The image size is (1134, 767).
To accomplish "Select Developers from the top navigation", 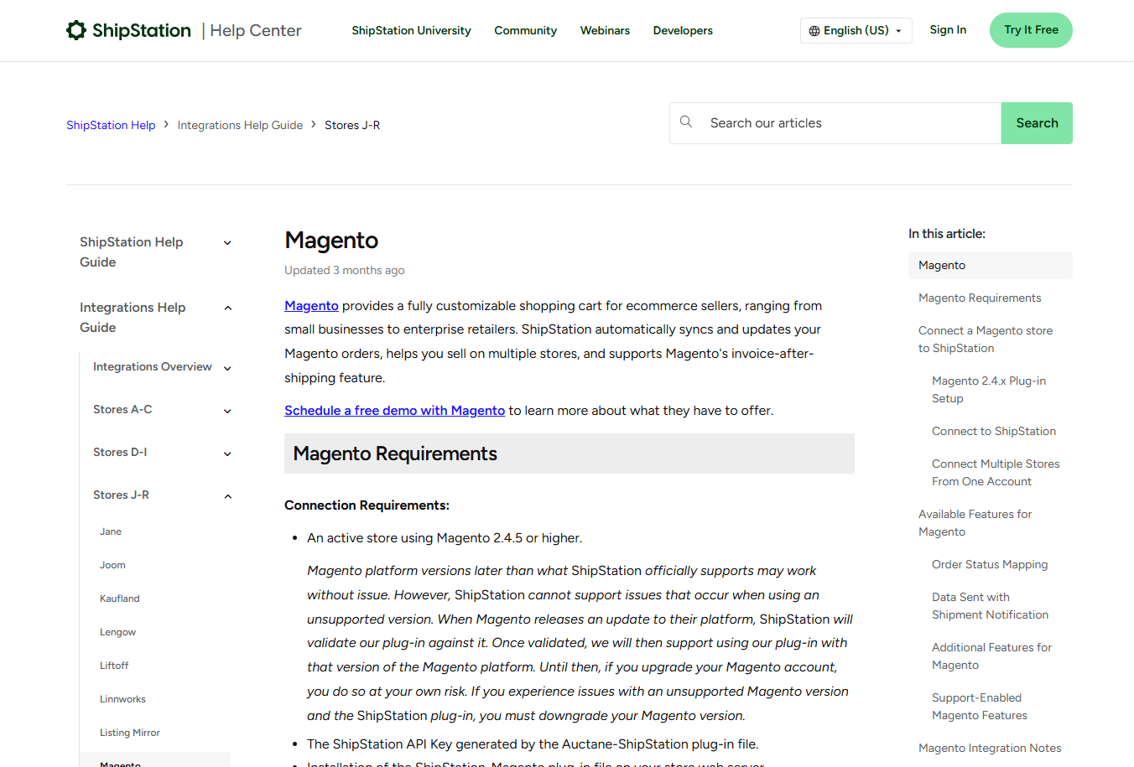I will point(682,30).
